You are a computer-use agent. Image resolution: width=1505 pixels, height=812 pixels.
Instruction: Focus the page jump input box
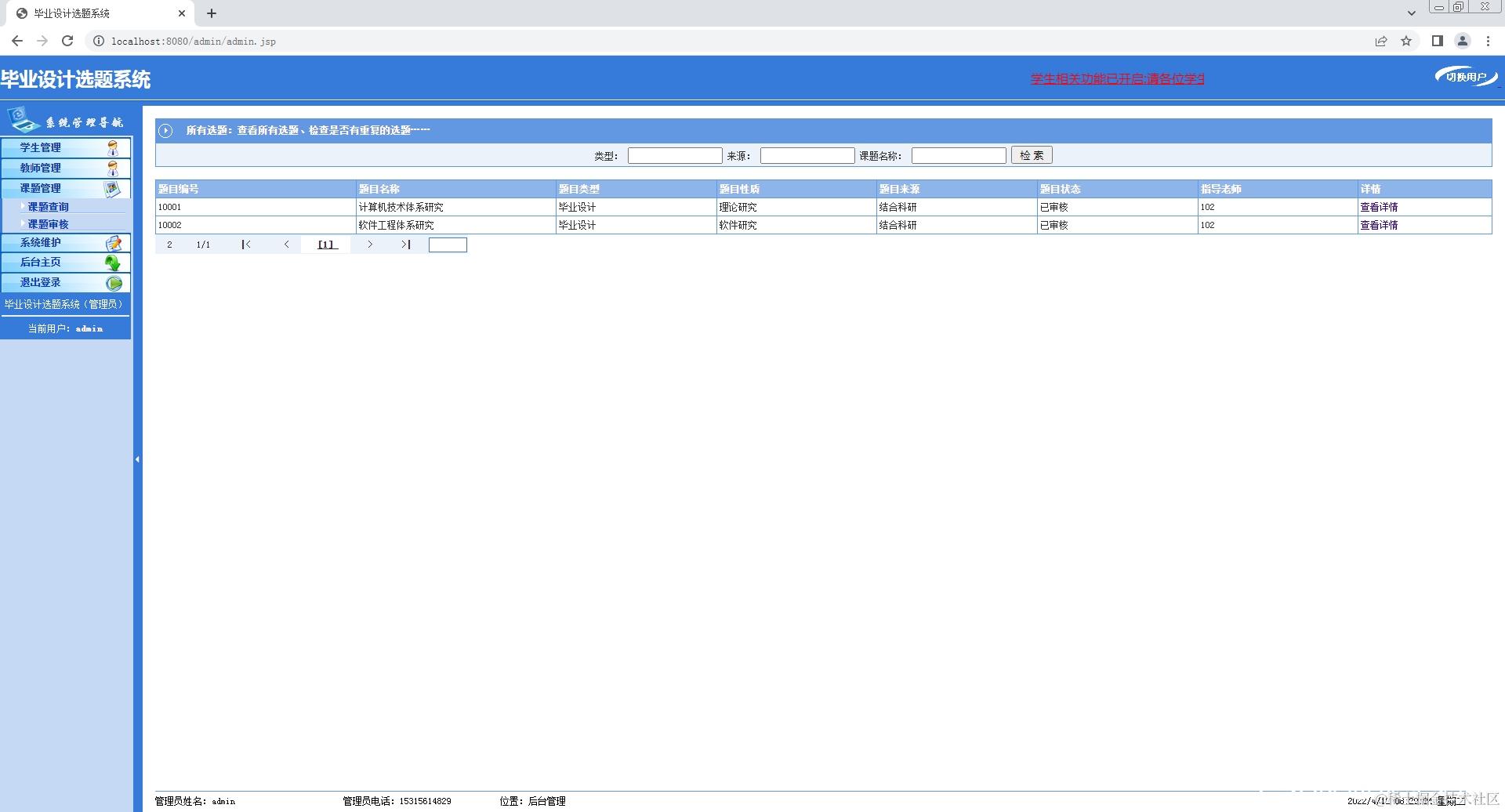[x=448, y=245]
